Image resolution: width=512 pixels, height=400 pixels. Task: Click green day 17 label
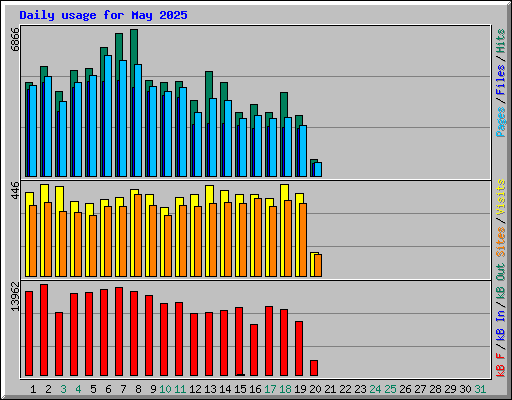point(270,389)
